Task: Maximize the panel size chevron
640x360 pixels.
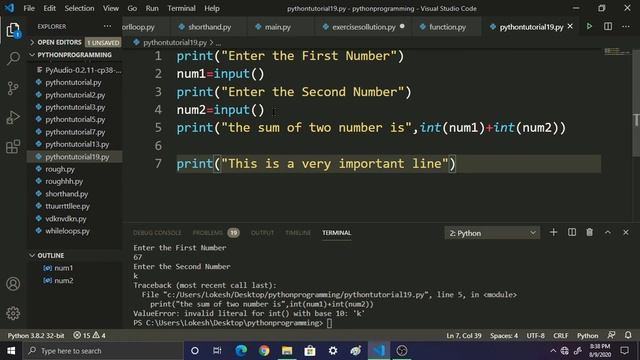Action: [608, 232]
